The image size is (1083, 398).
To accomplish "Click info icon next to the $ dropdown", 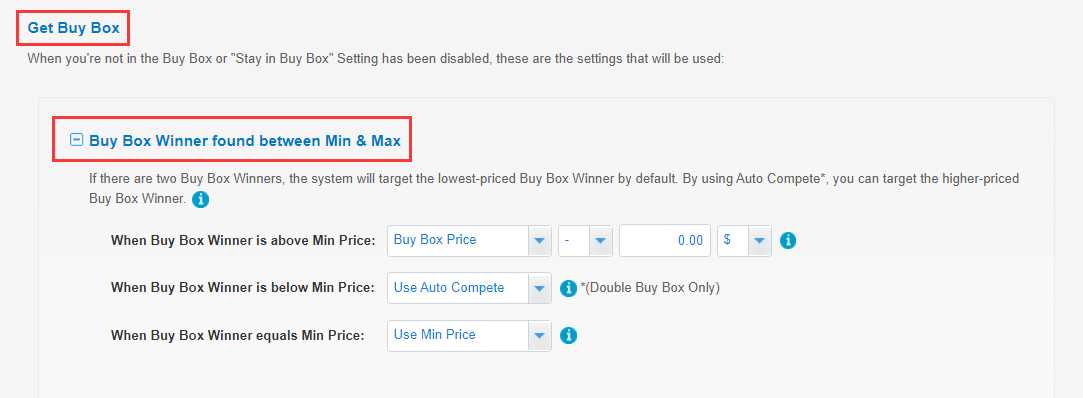I will point(788,240).
